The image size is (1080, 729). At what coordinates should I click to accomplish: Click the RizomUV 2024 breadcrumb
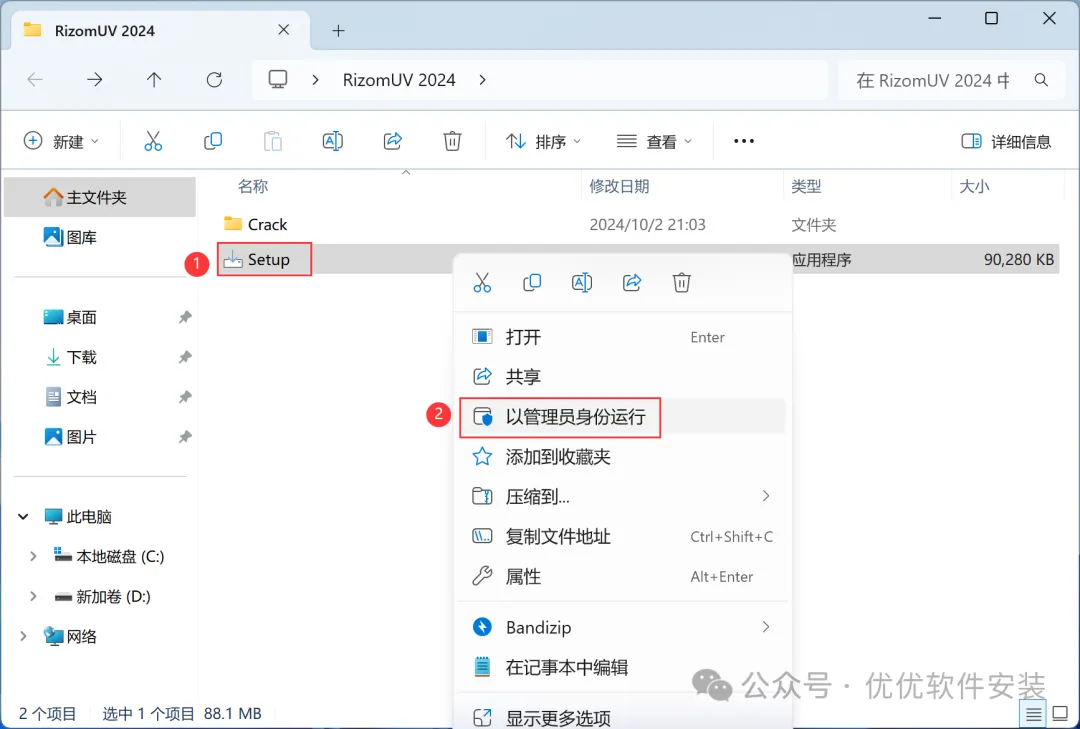click(399, 80)
